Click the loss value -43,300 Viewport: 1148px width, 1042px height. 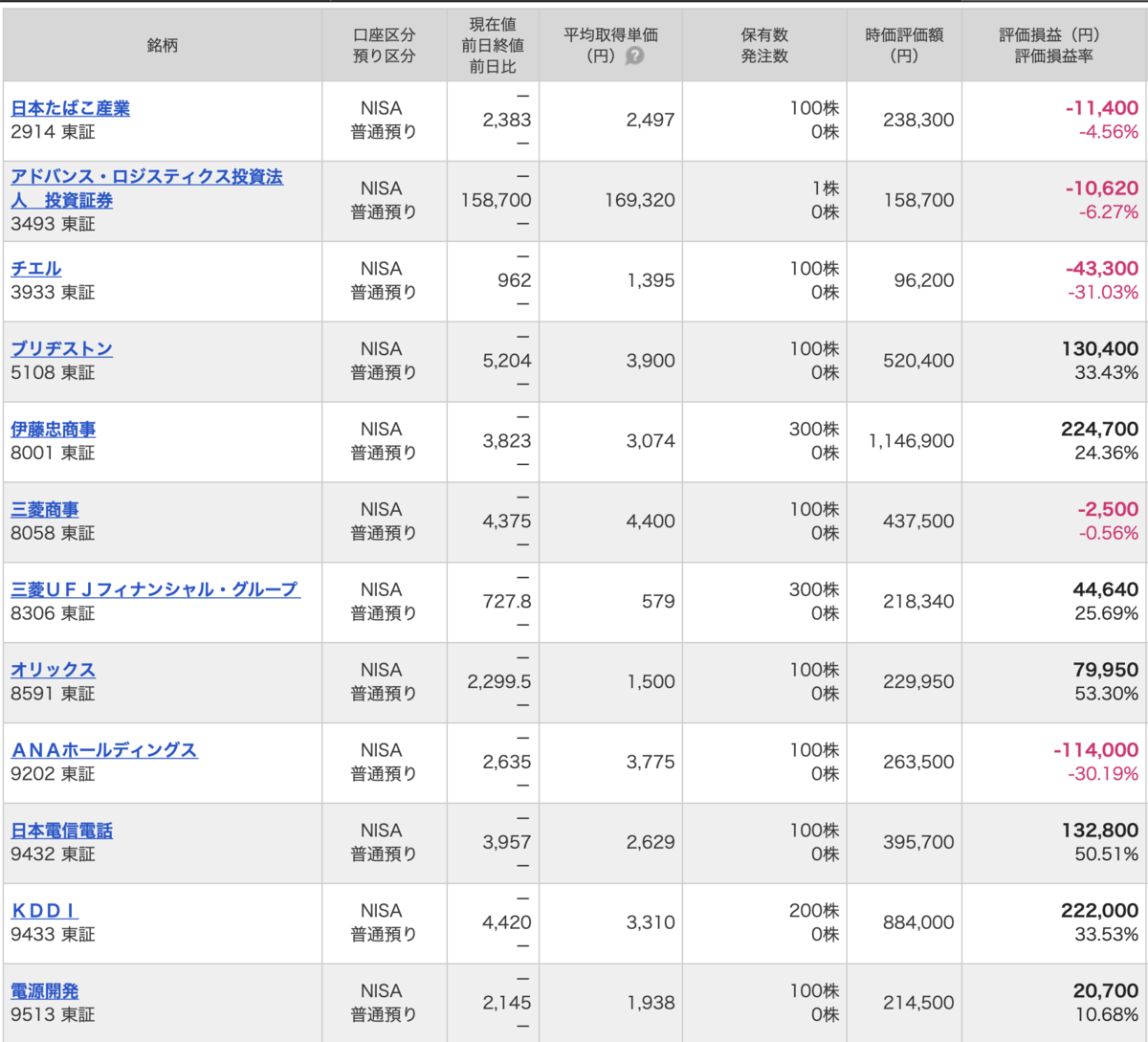click(x=1102, y=269)
